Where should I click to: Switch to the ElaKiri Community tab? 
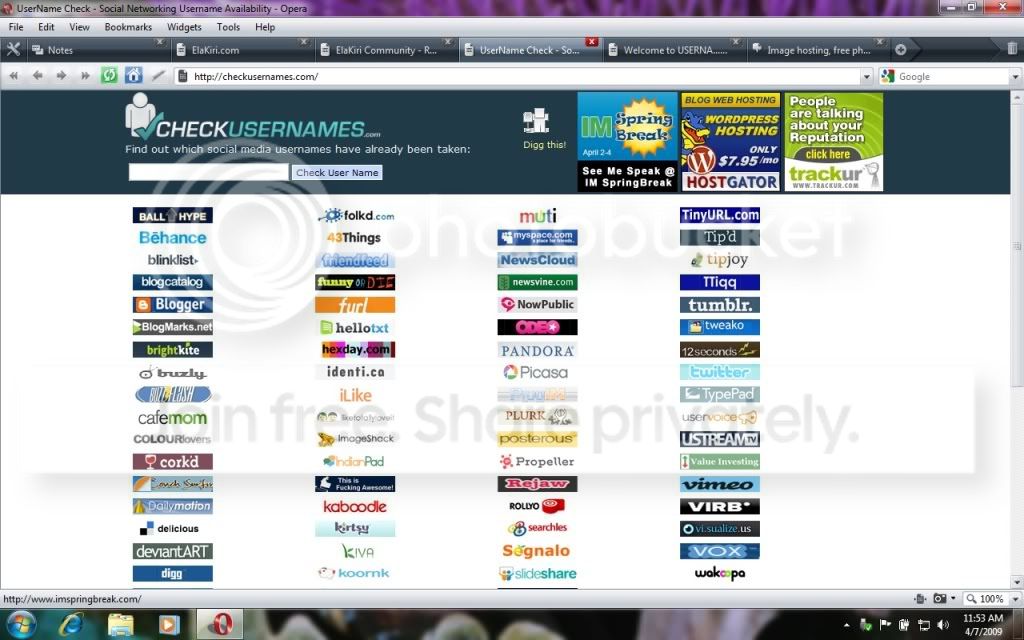(386, 50)
